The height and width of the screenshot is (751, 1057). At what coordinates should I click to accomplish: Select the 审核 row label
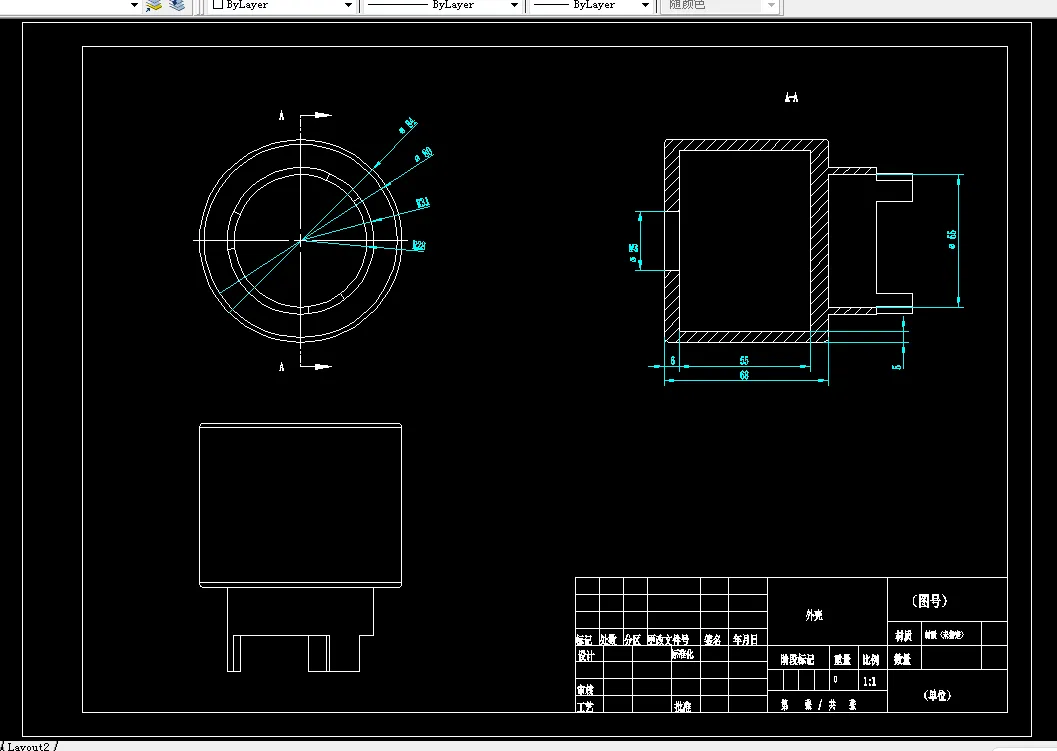(585, 690)
